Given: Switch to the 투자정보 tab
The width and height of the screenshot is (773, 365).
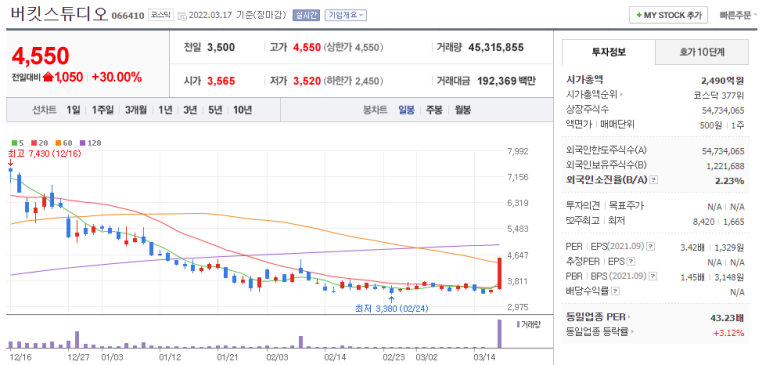Looking at the screenshot, I should (609, 52).
